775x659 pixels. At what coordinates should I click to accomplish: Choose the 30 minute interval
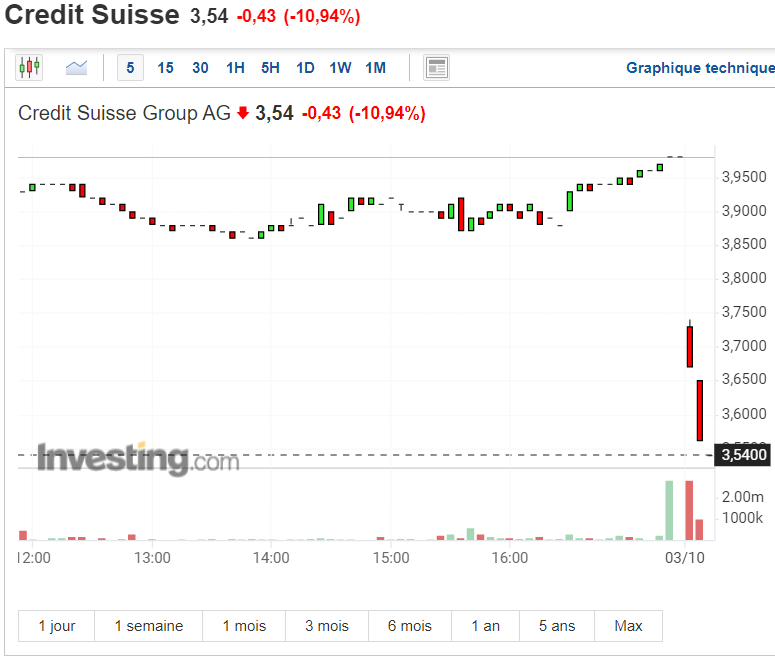[200, 67]
